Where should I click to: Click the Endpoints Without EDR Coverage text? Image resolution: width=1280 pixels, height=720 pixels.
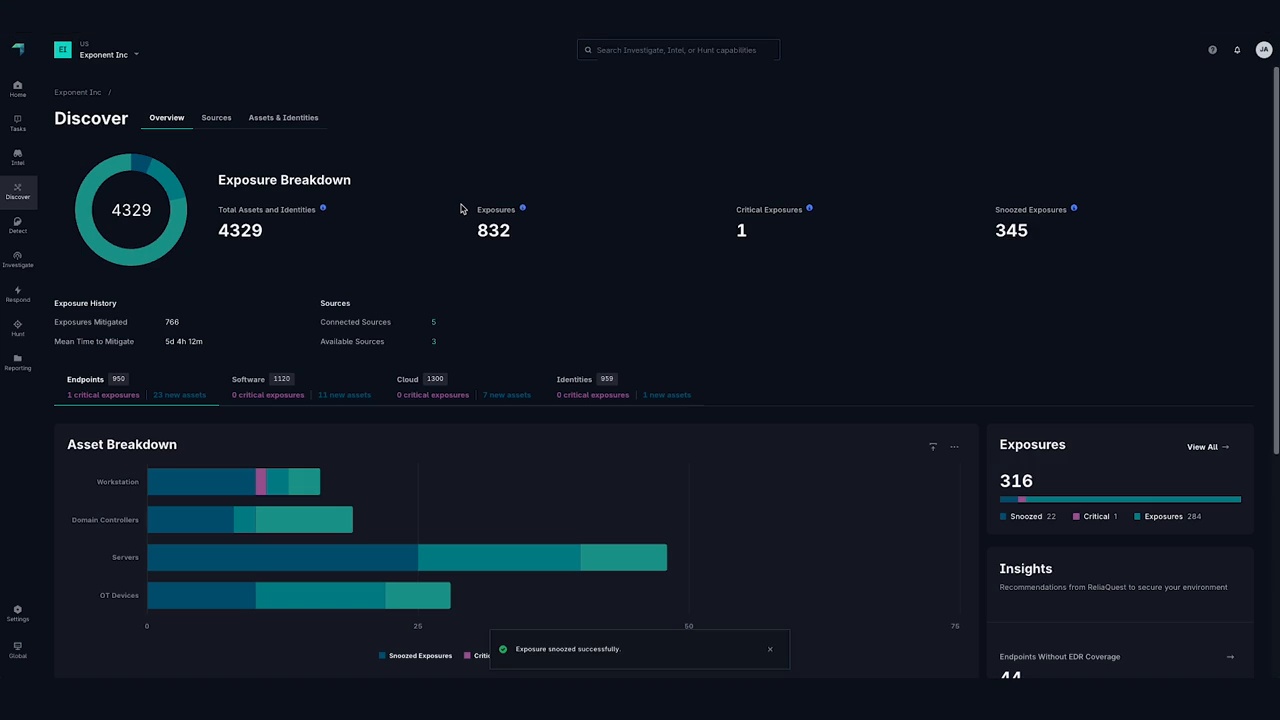(x=1059, y=657)
